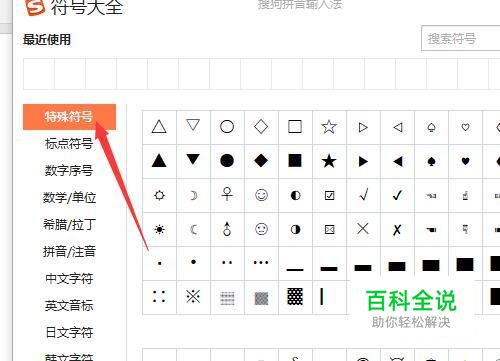Insert the smiling face symbol
This screenshot has height=361, width=500.
261,195
